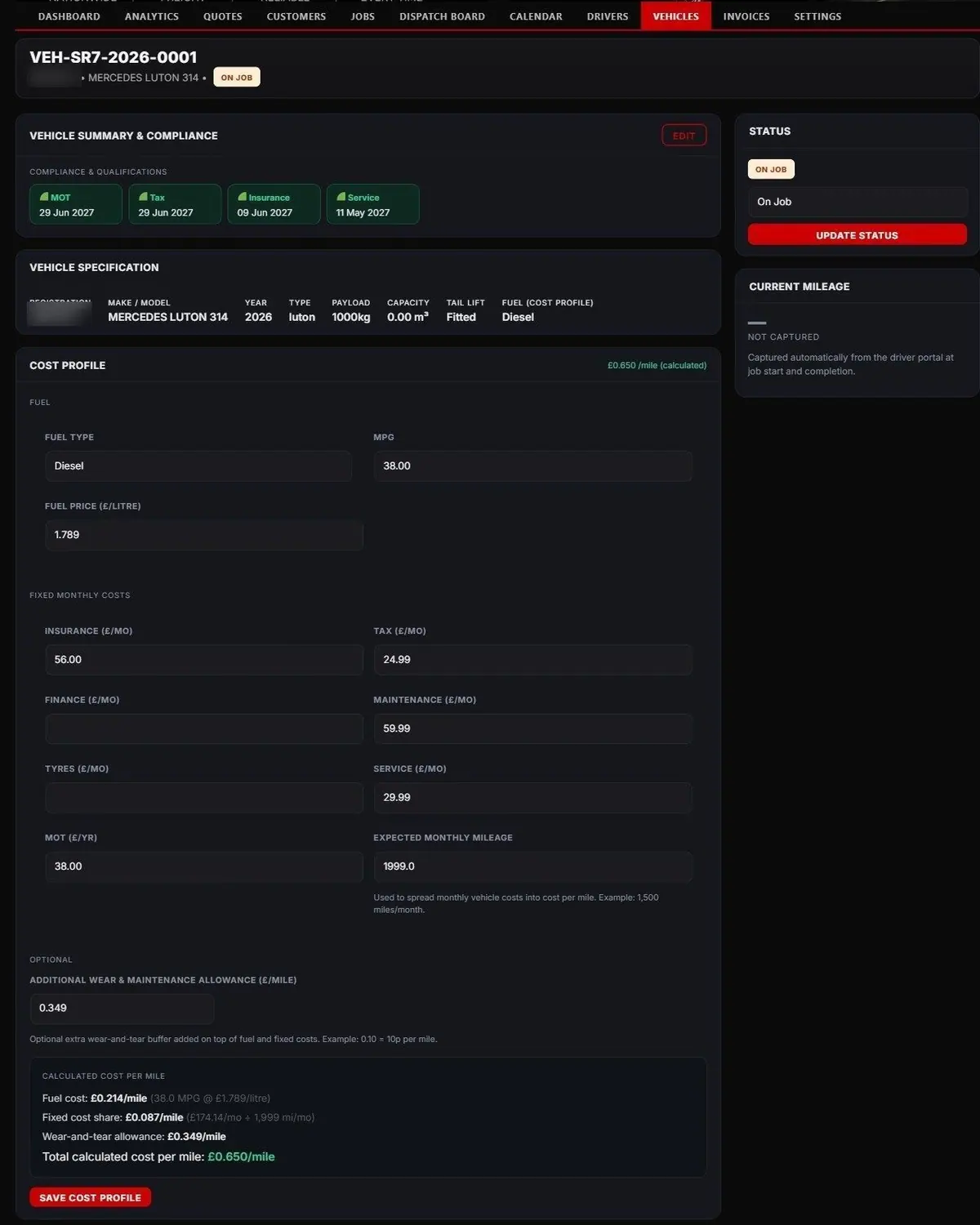Open the On Job status dropdown
Image resolution: width=980 pixels, height=1225 pixels.
tap(857, 202)
